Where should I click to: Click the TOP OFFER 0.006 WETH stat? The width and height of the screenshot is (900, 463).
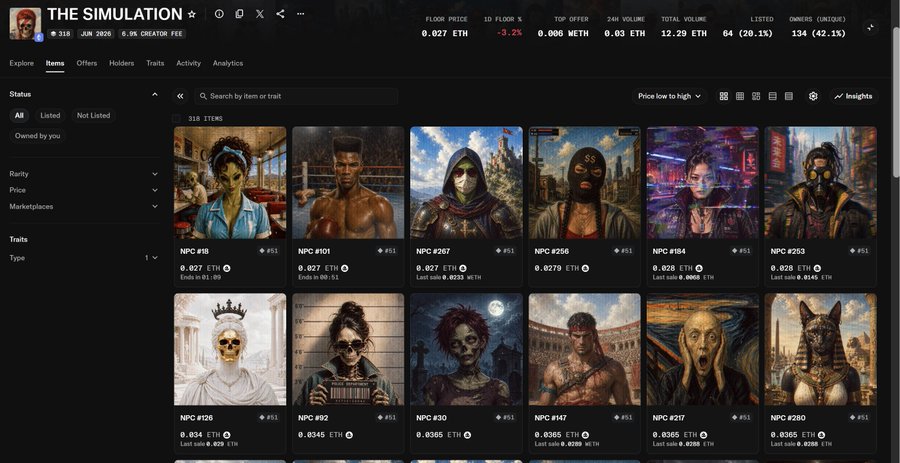point(562,27)
